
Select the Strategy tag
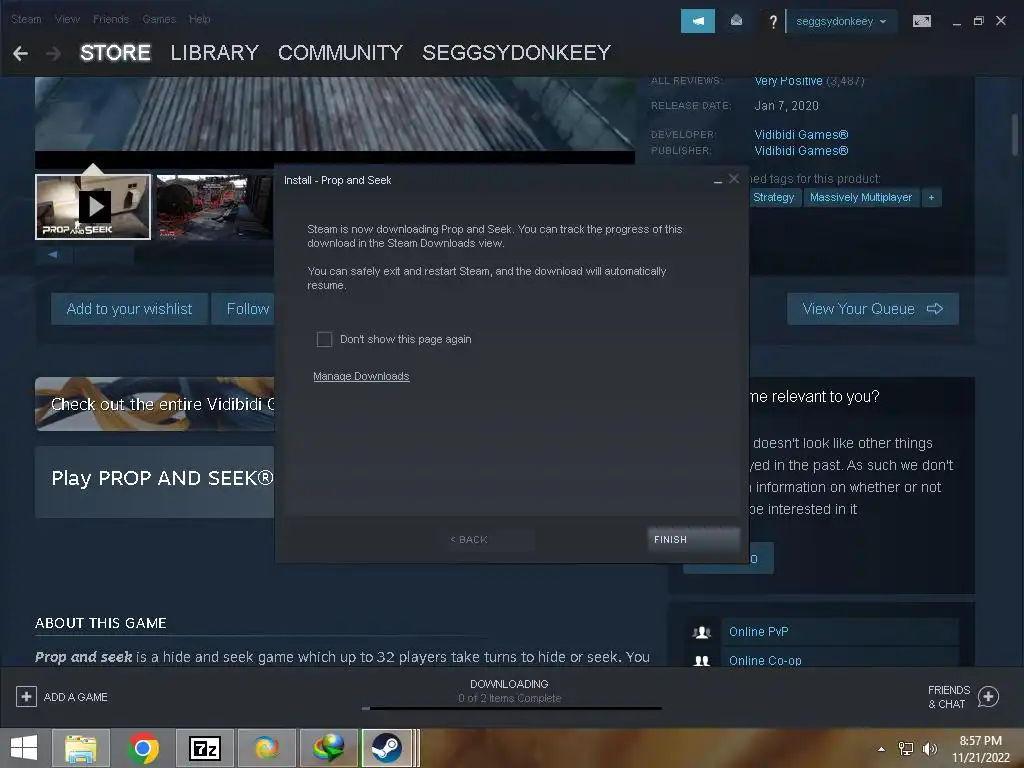click(774, 197)
